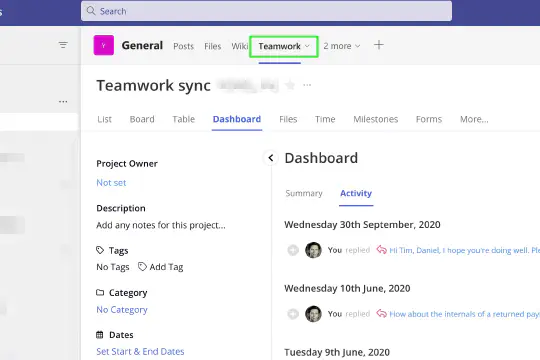Click the Wednesday 30th September, 2020 heading

point(362,225)
